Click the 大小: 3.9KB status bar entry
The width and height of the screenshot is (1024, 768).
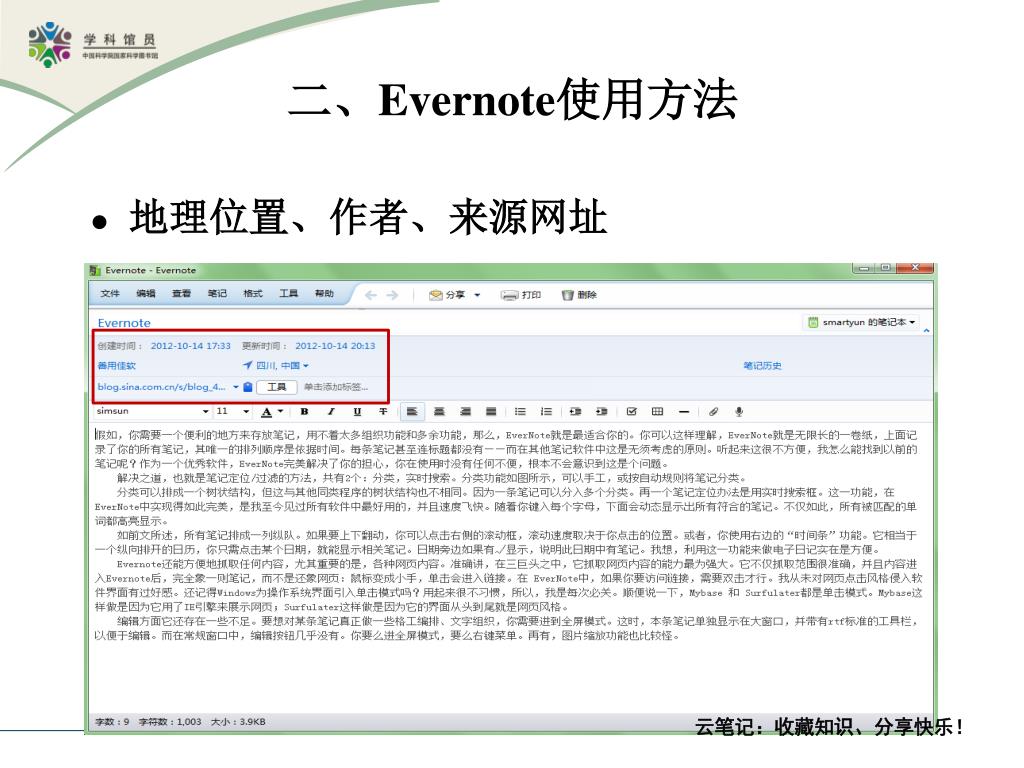tap(238, 722)
